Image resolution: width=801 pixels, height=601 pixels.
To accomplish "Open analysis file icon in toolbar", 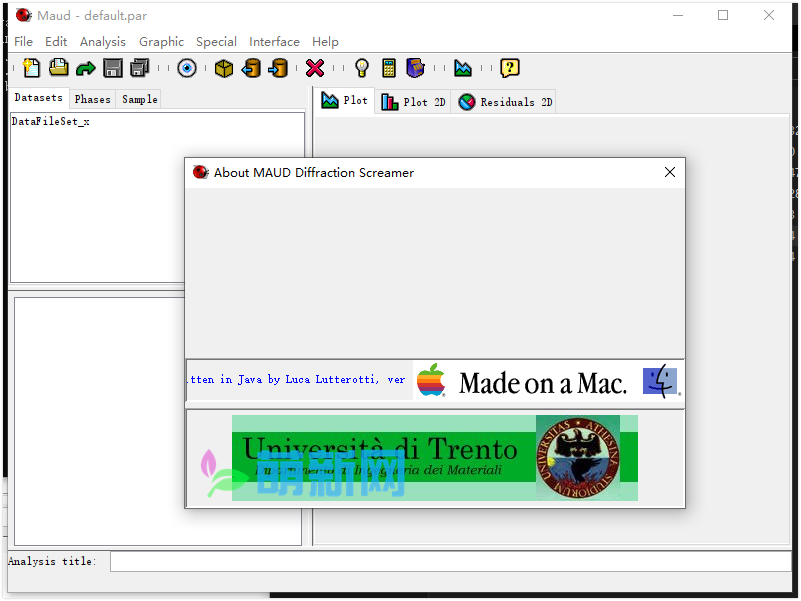I will point(59,68).
